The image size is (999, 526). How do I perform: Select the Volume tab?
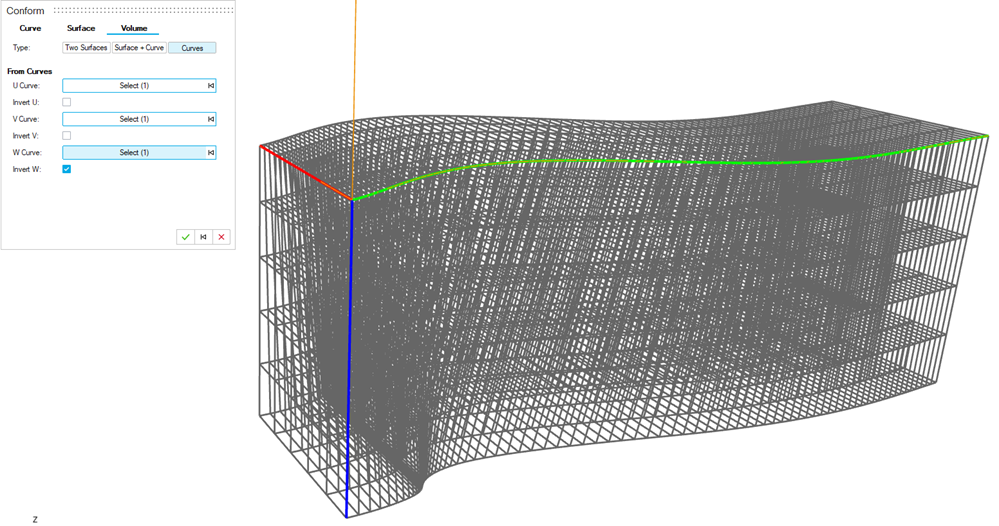point(134,28)
